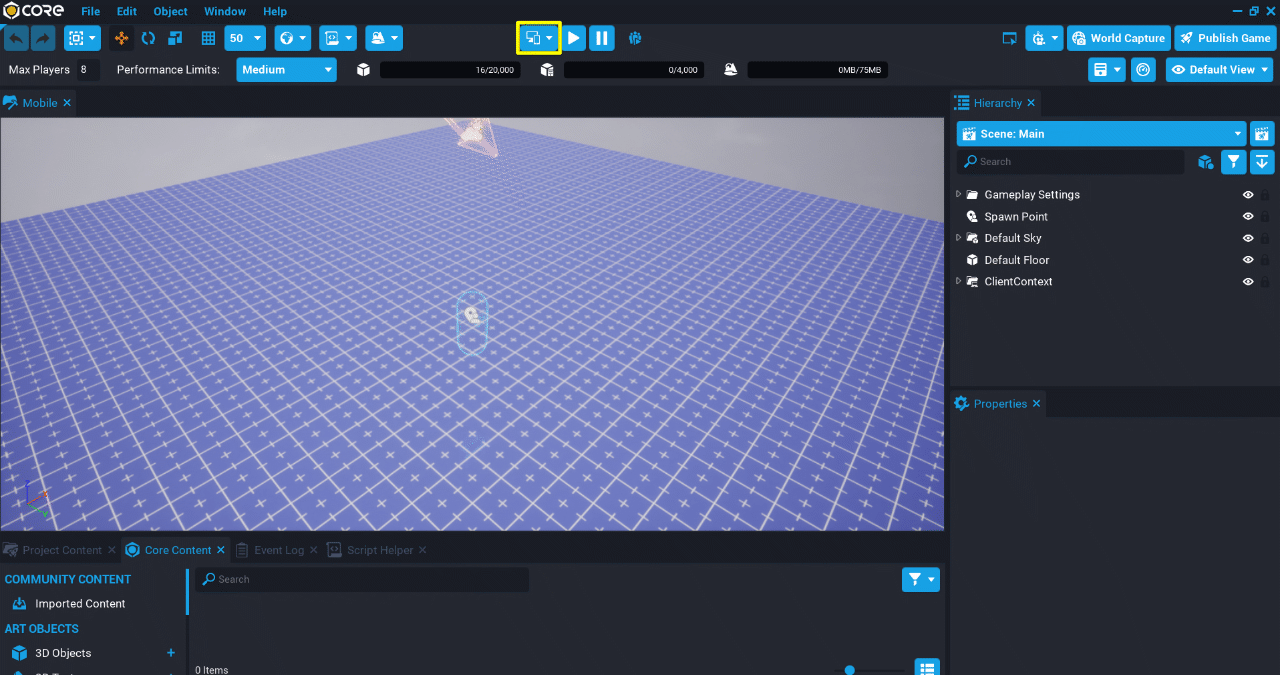Change Performance Limits from Medium

(x=286, y=70)
